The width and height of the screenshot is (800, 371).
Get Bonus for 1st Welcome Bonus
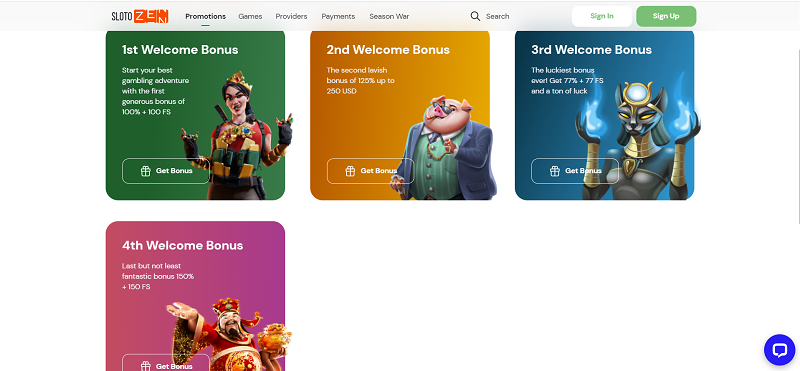(166, 171)
